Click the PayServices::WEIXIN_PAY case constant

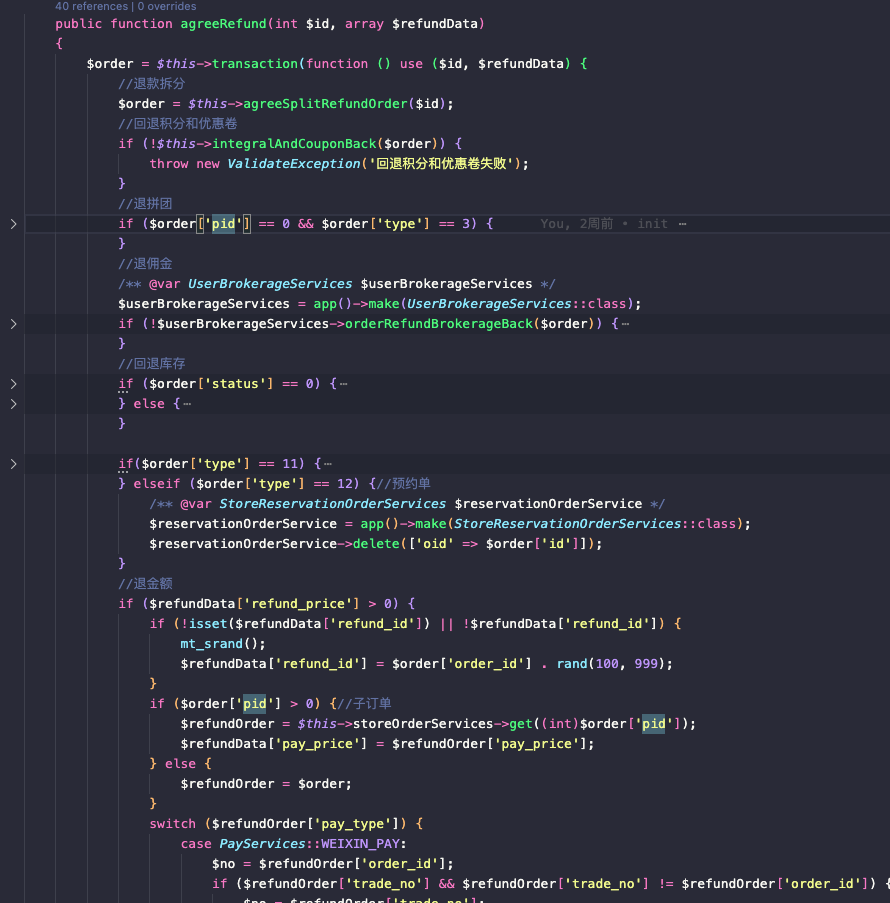[309, 843]
